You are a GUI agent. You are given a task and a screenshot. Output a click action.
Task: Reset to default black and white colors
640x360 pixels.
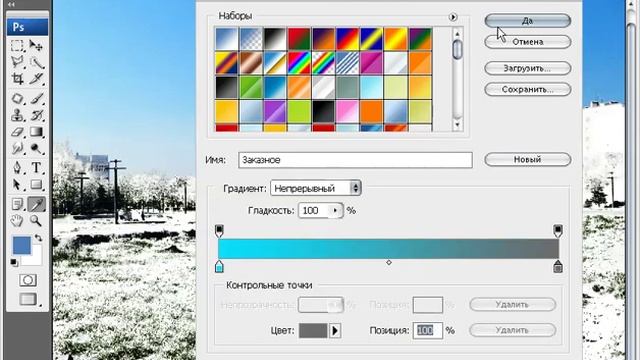pyautogui.click(x=14, y=262)
